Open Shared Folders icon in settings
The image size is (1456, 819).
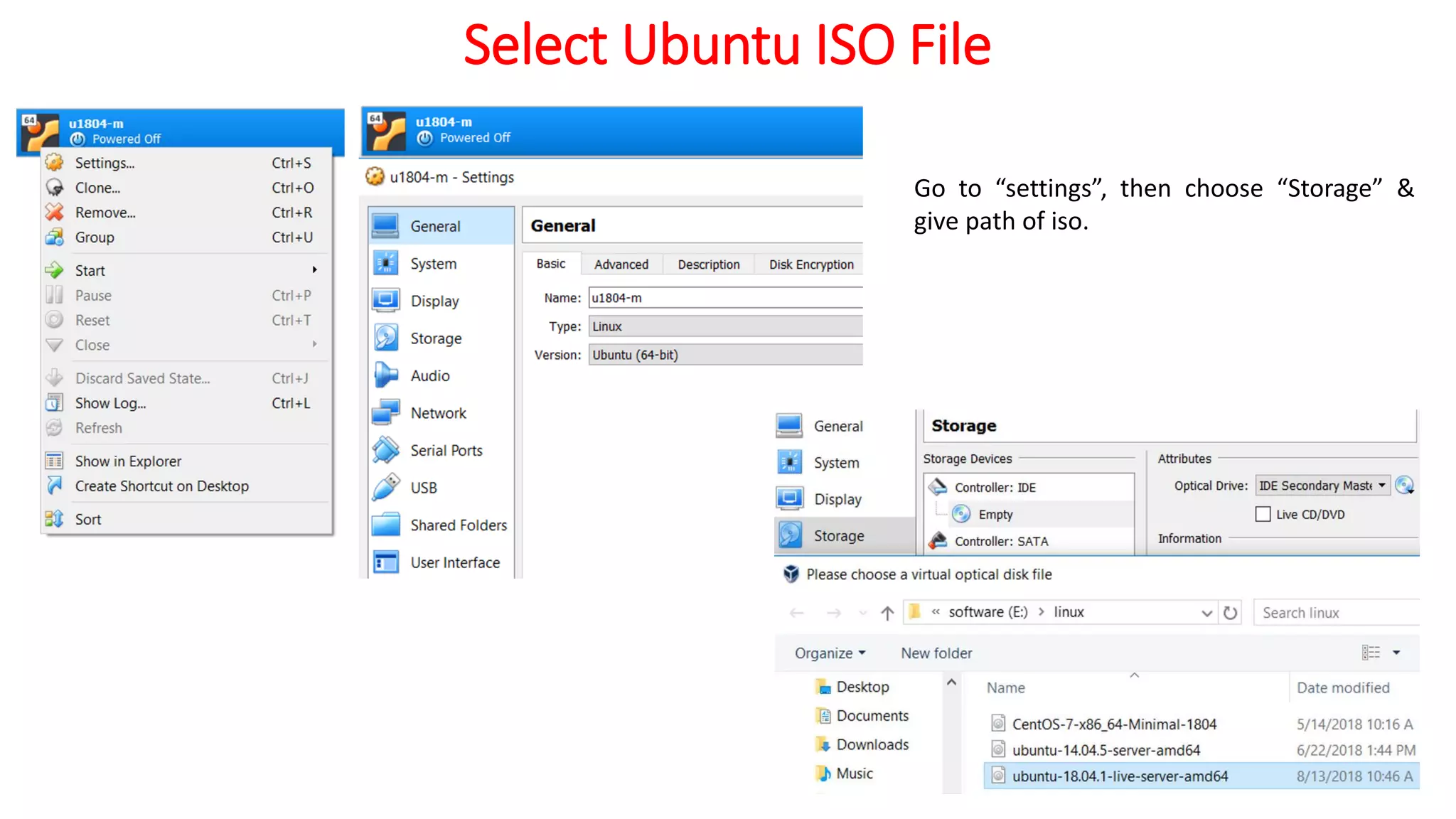385,525
